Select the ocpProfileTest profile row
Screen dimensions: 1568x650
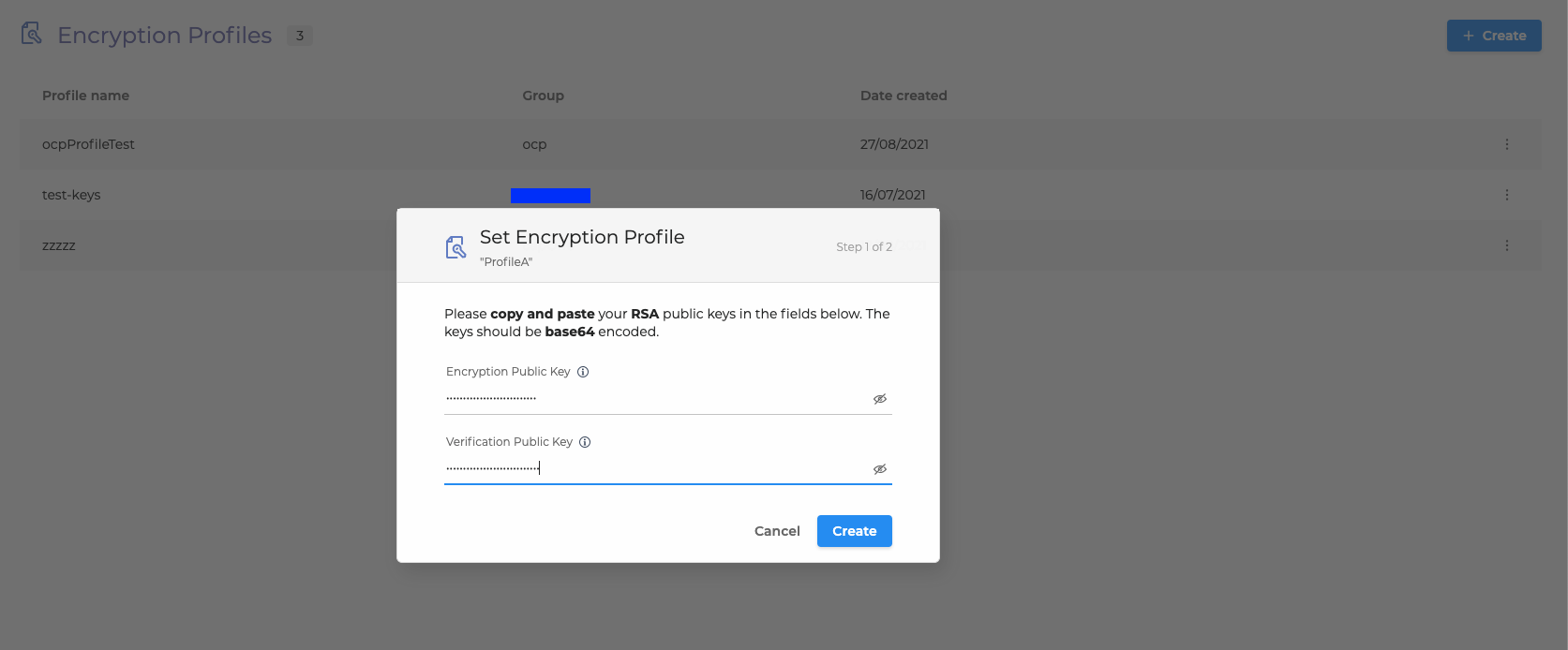[x=89, y=144]
